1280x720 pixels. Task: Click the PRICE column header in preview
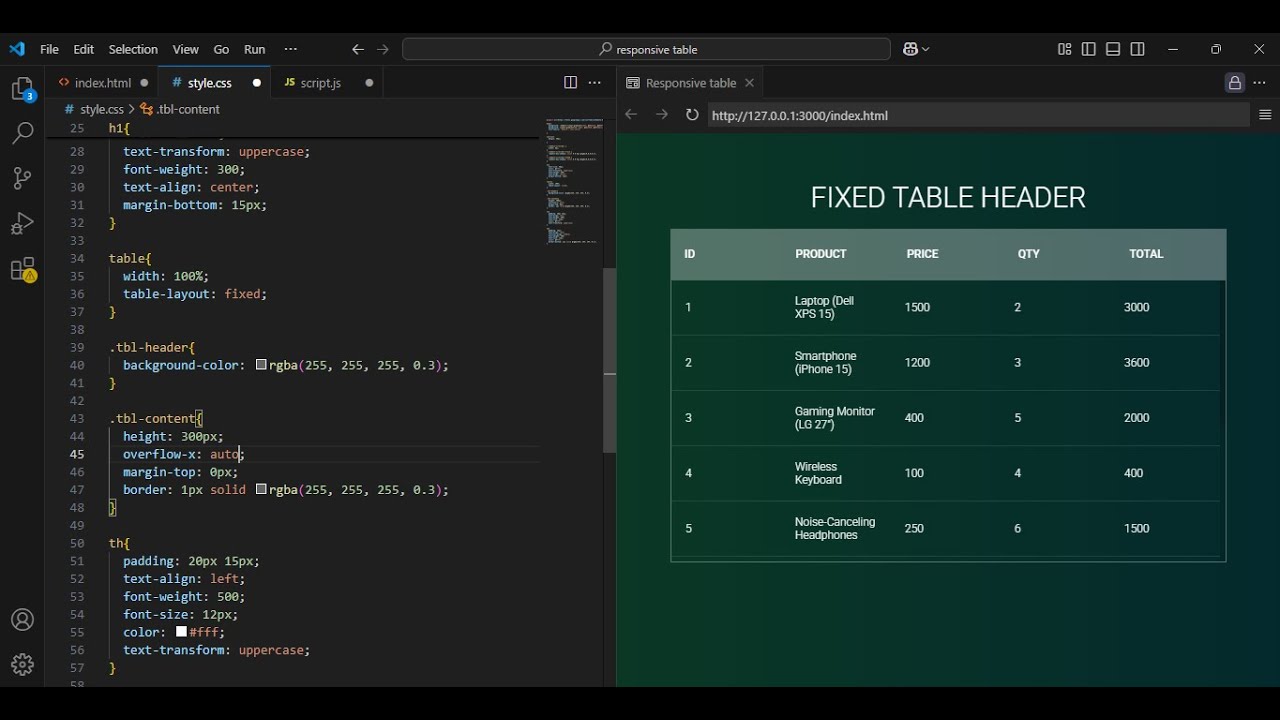pos(922,254)
